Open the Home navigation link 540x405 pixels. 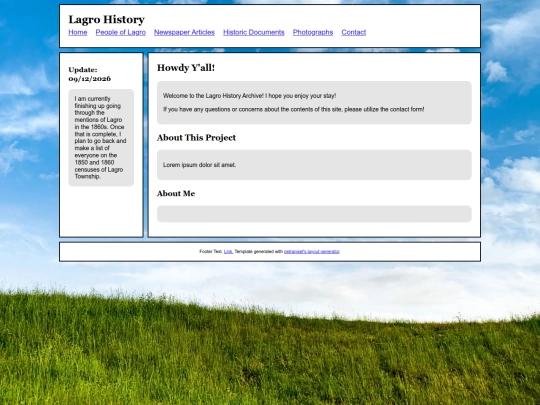(78, 32)
